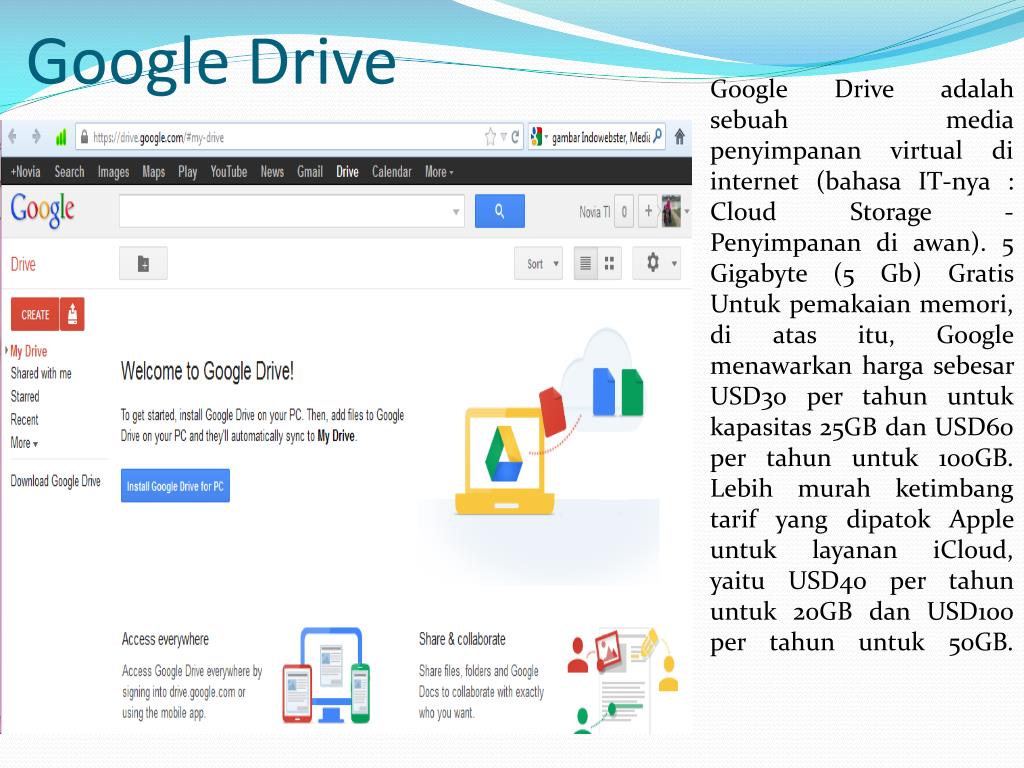Click the Share & collaborate heading

462,639
